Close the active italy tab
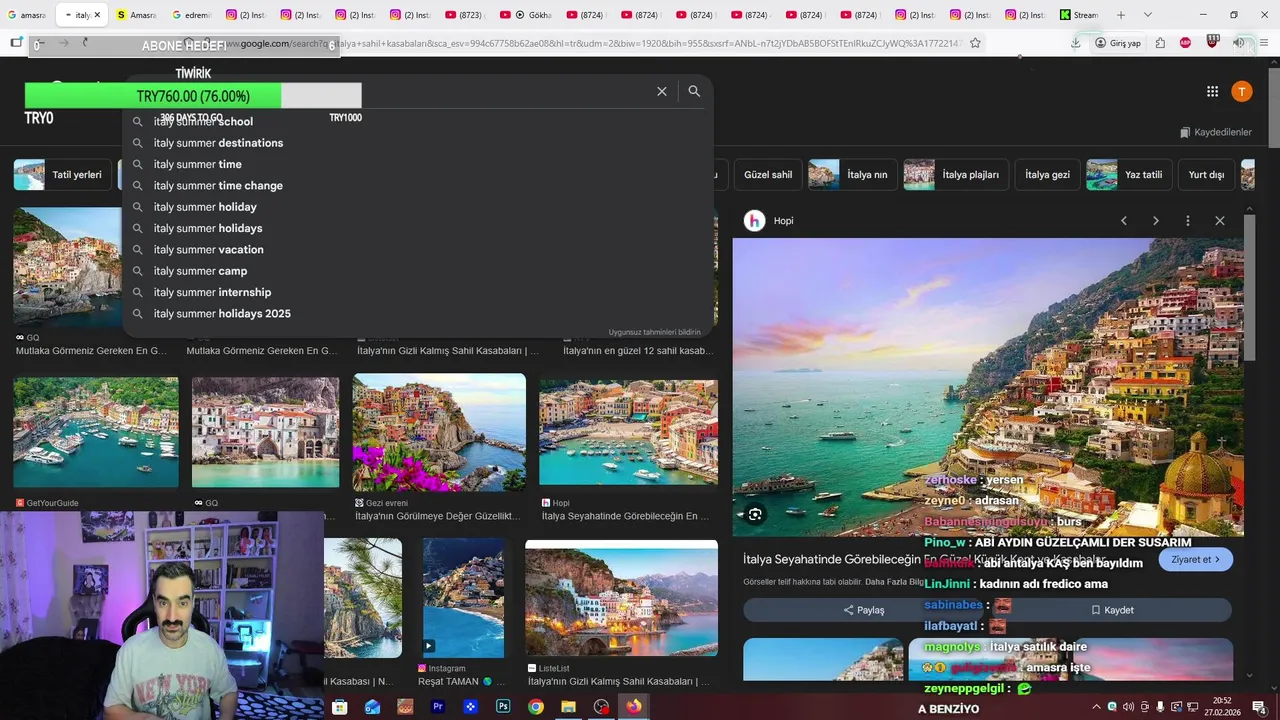Viewport: 1280px width, 720px height. pyautogui.click(x=97, y=15)
